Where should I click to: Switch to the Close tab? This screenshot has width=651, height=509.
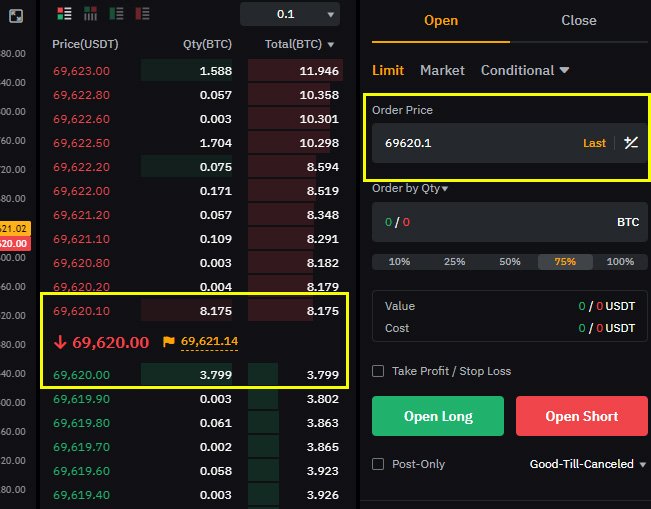tap(579, 20)
